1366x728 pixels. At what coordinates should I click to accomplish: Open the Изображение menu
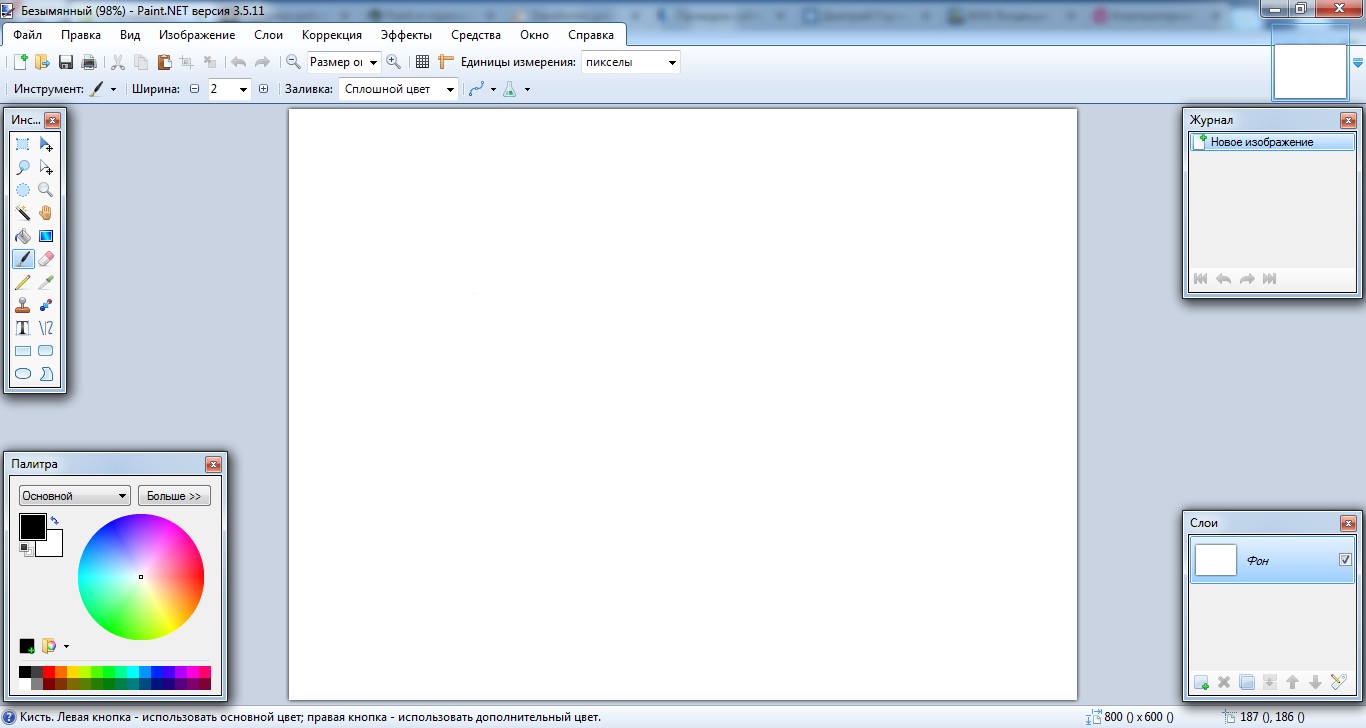(197, 35)
